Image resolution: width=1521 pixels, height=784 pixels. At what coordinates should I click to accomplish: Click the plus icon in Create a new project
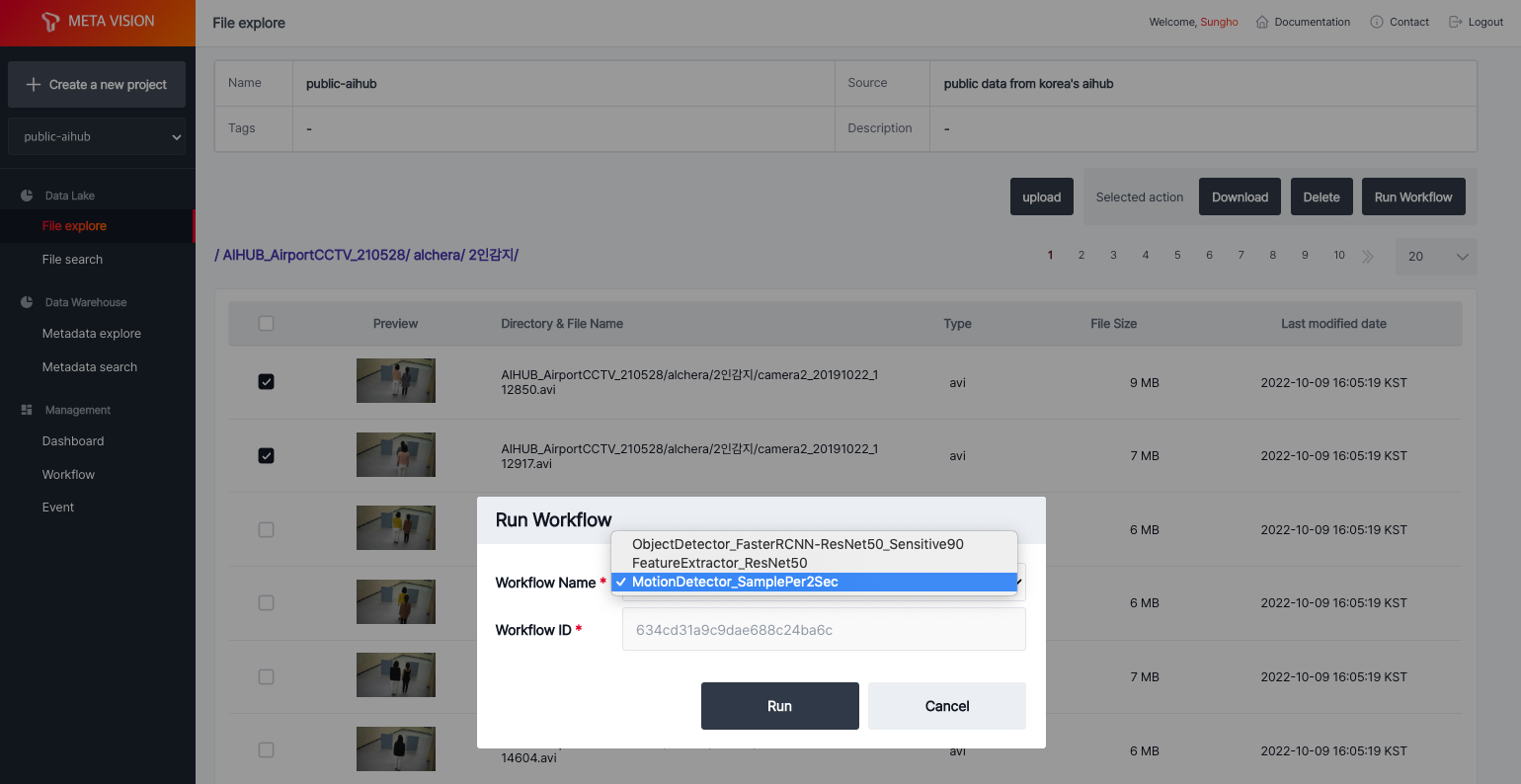coord(34,85)
